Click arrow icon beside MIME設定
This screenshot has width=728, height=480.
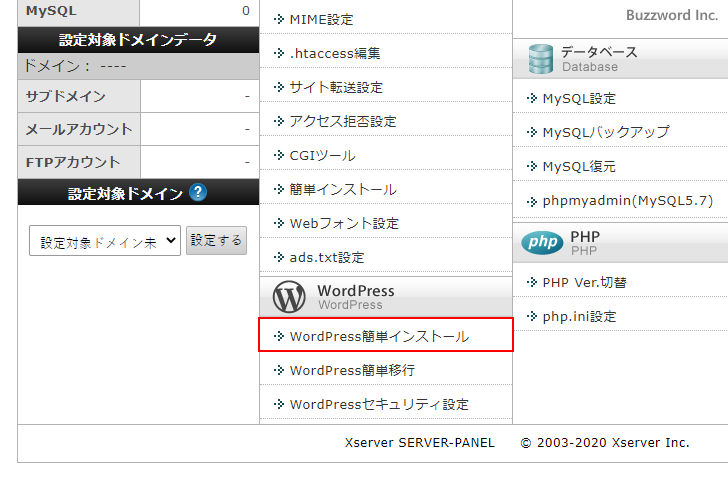[279, 19]
